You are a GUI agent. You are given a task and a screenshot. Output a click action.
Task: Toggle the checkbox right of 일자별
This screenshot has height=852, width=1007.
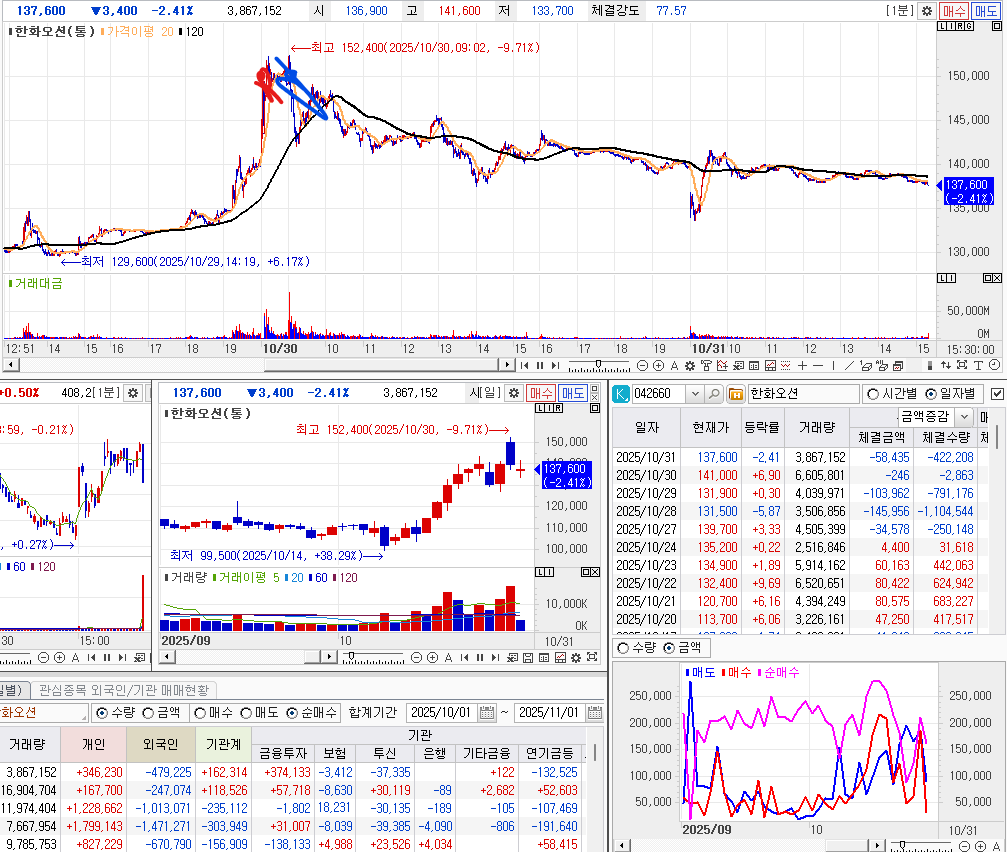click(997, 394)
